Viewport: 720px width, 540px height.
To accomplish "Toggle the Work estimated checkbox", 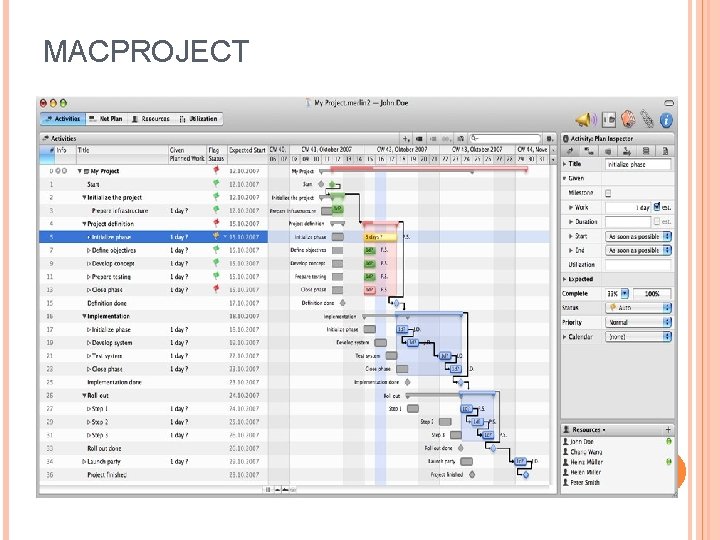I will 657,207.
